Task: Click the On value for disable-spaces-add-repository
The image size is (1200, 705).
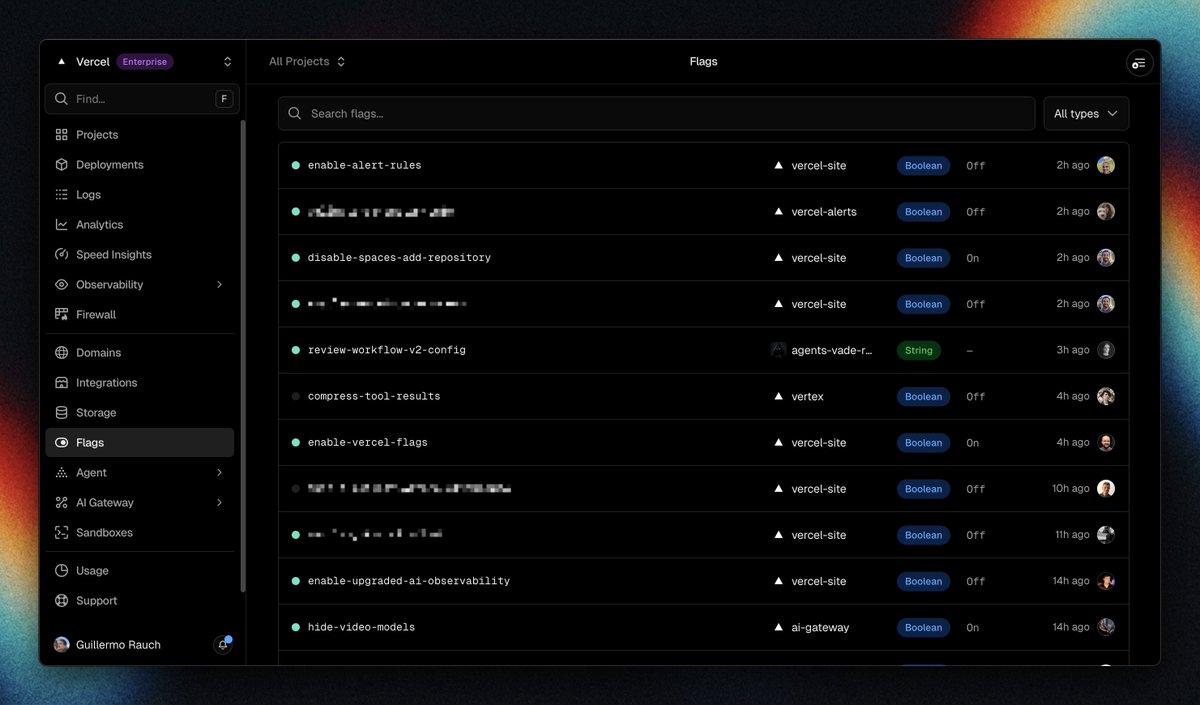Action: point(973,258)
